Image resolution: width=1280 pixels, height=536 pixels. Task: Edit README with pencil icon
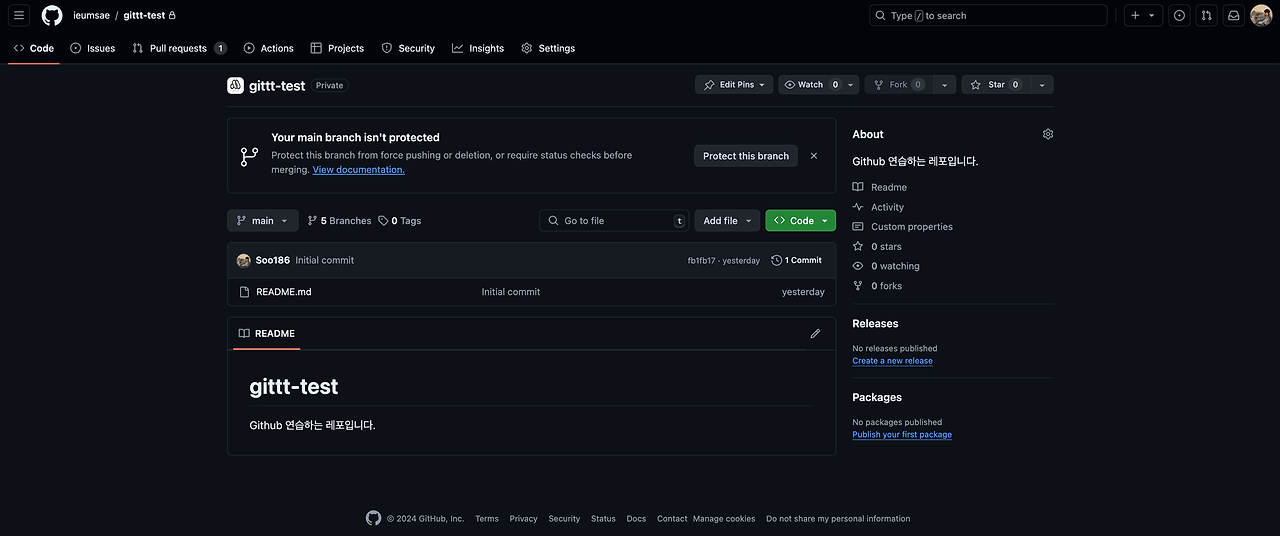pos(815,334)
